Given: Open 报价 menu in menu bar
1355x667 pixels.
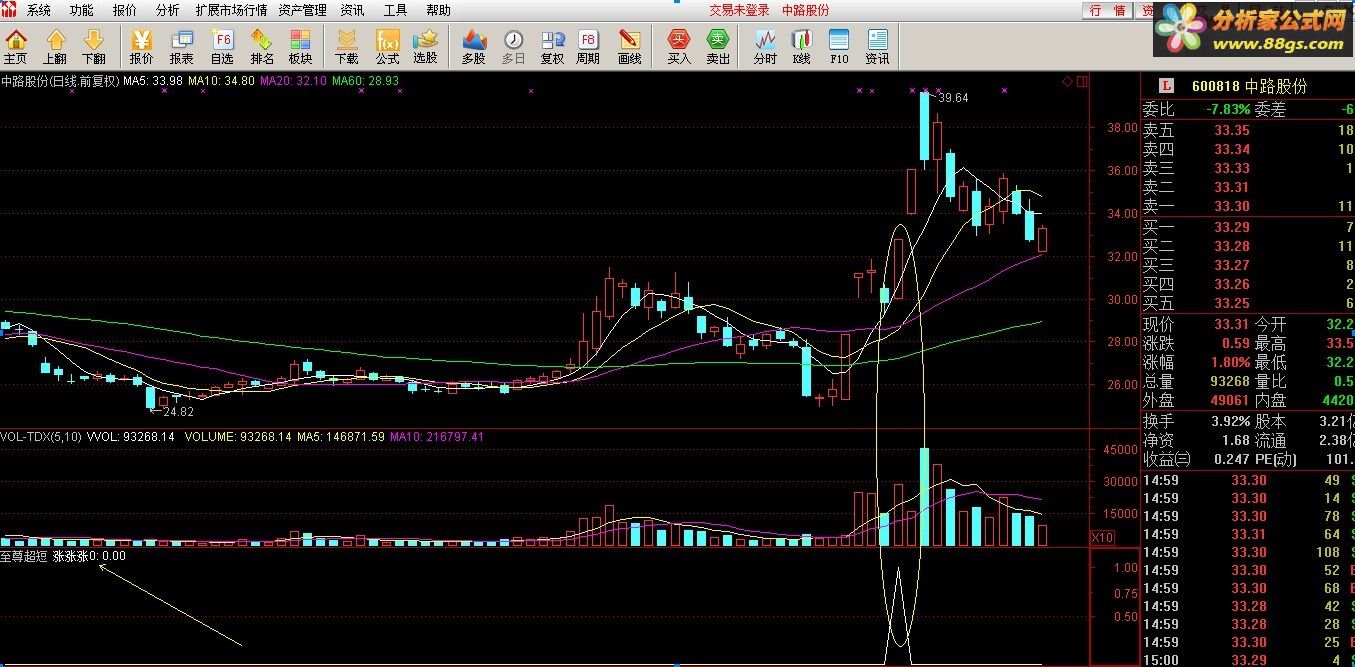Looking at the screenshot, I should pyautogui.click(x=125, y=10).
